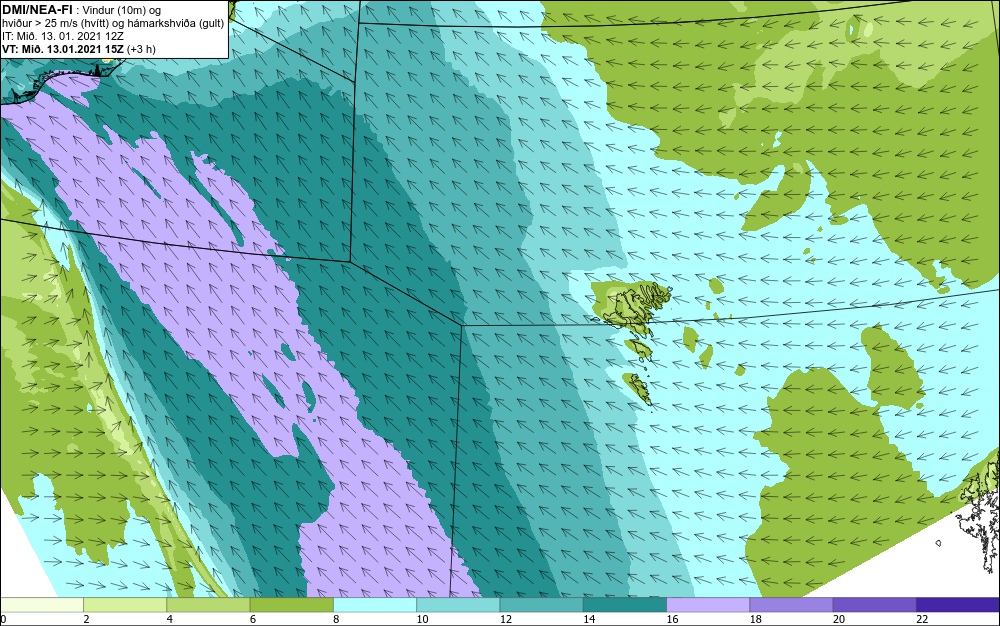Click the legend tick label '2'

pyautogui.click(x=87, y=619)
